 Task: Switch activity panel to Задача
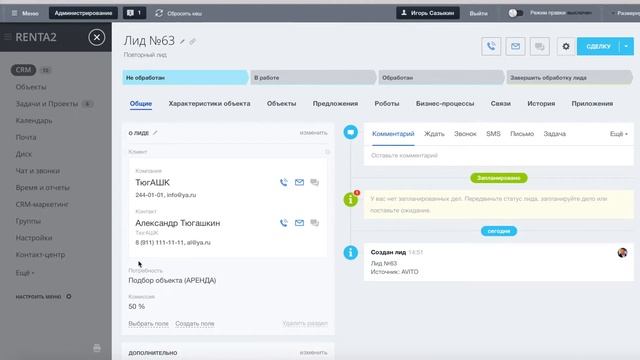pyautogui.click(x=554, y=134)
